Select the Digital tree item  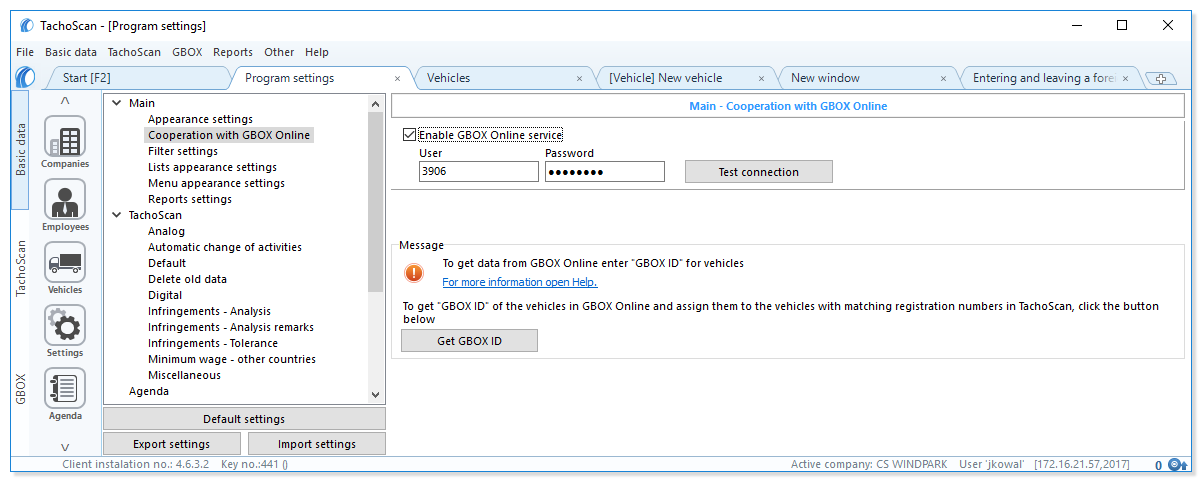[165, 295]
